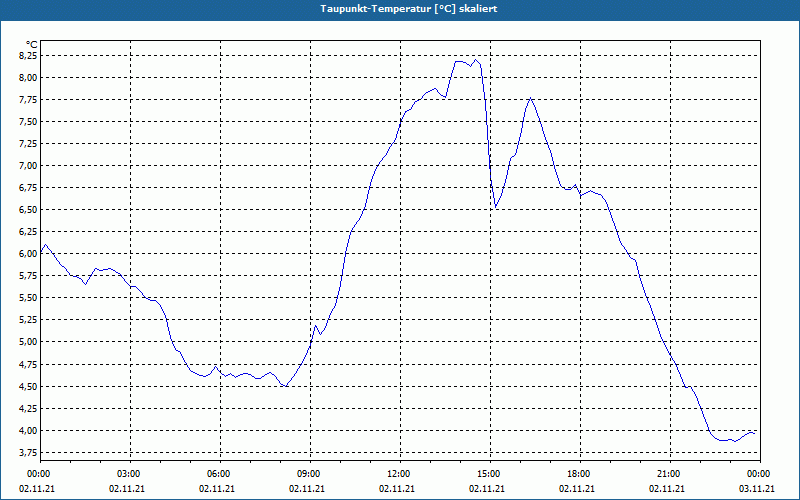Click the '02.11.21' date under 12:00

pos(397,489)
